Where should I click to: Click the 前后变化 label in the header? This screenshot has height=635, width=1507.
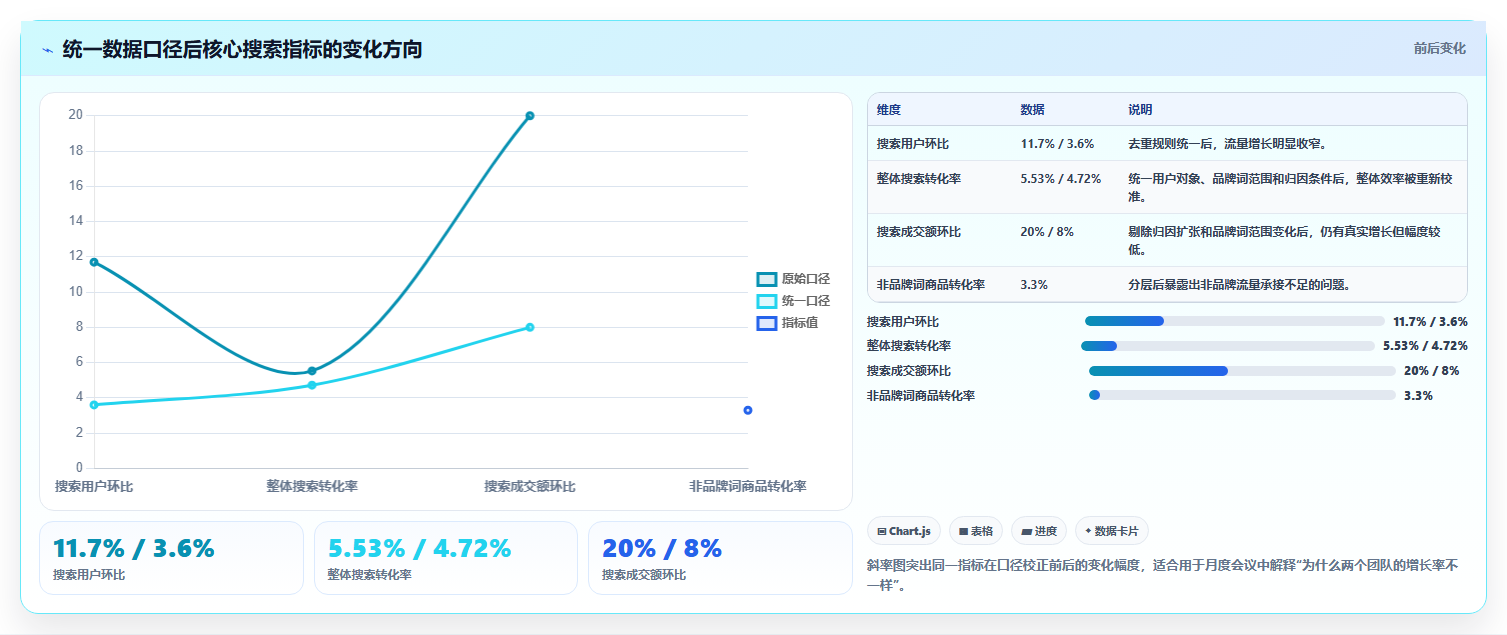tap(1440, 48)
